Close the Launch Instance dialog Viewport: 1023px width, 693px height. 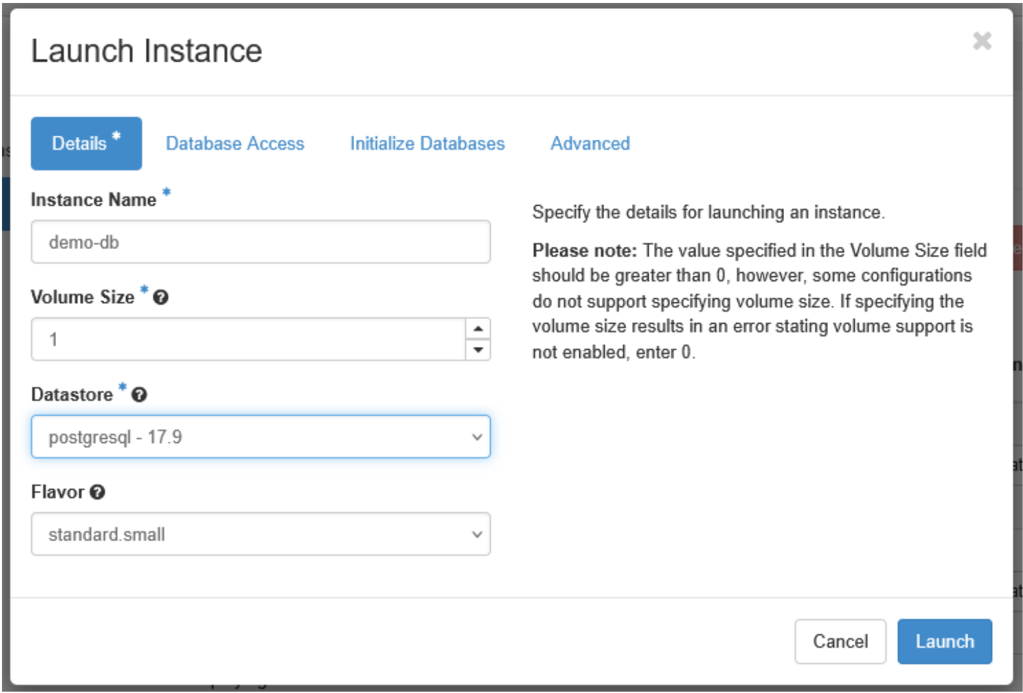[x=982, y=41]
